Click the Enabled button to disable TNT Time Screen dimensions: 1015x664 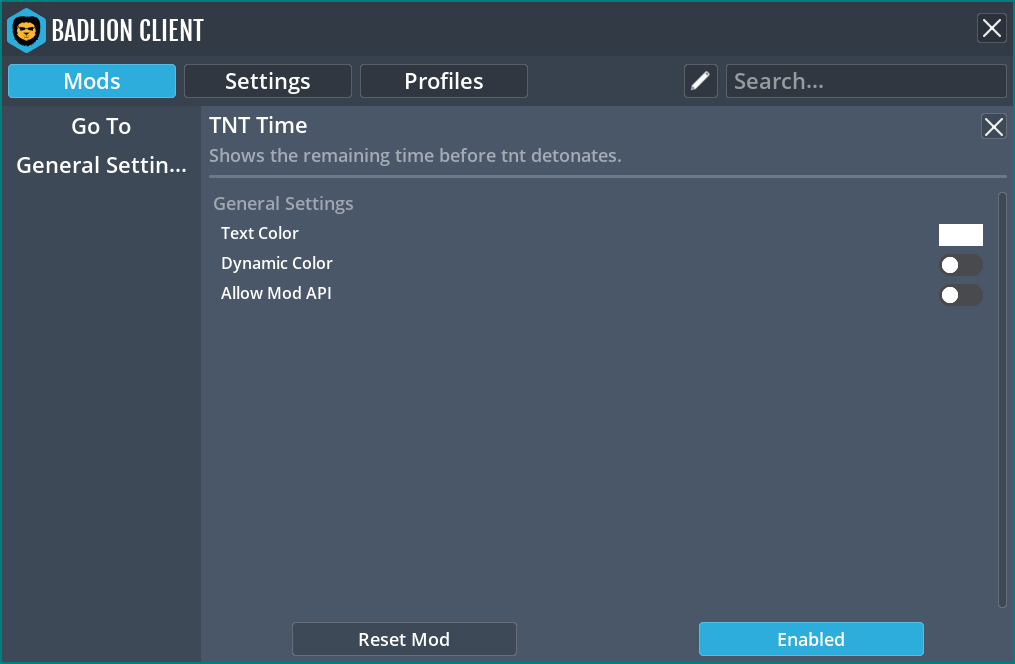click(x=811, y=639)
